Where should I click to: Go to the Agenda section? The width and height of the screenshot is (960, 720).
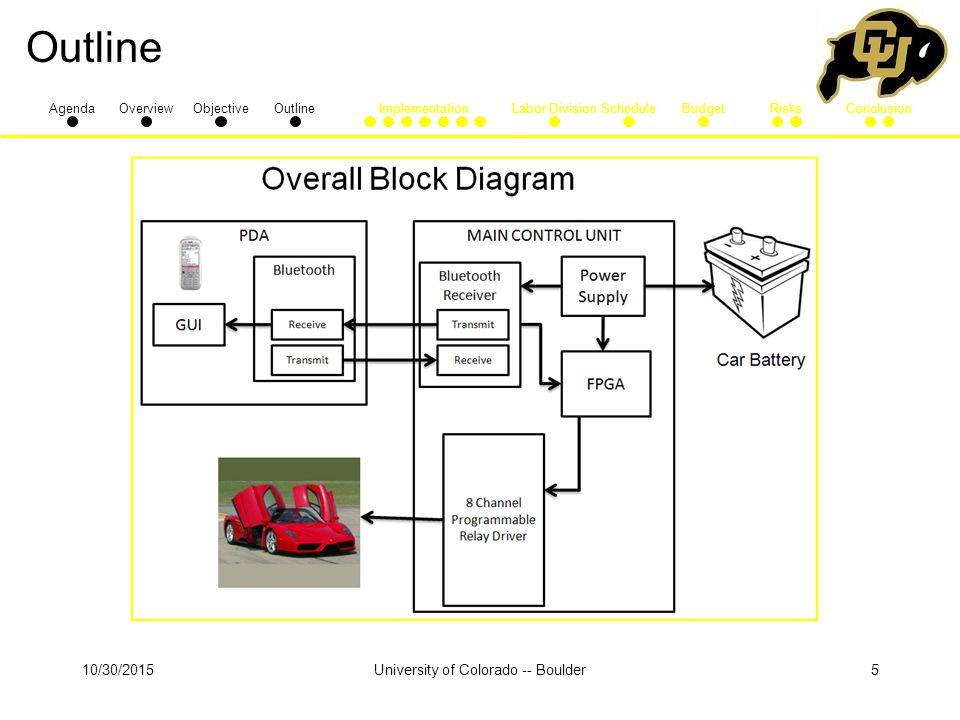[x=72, y=108]
